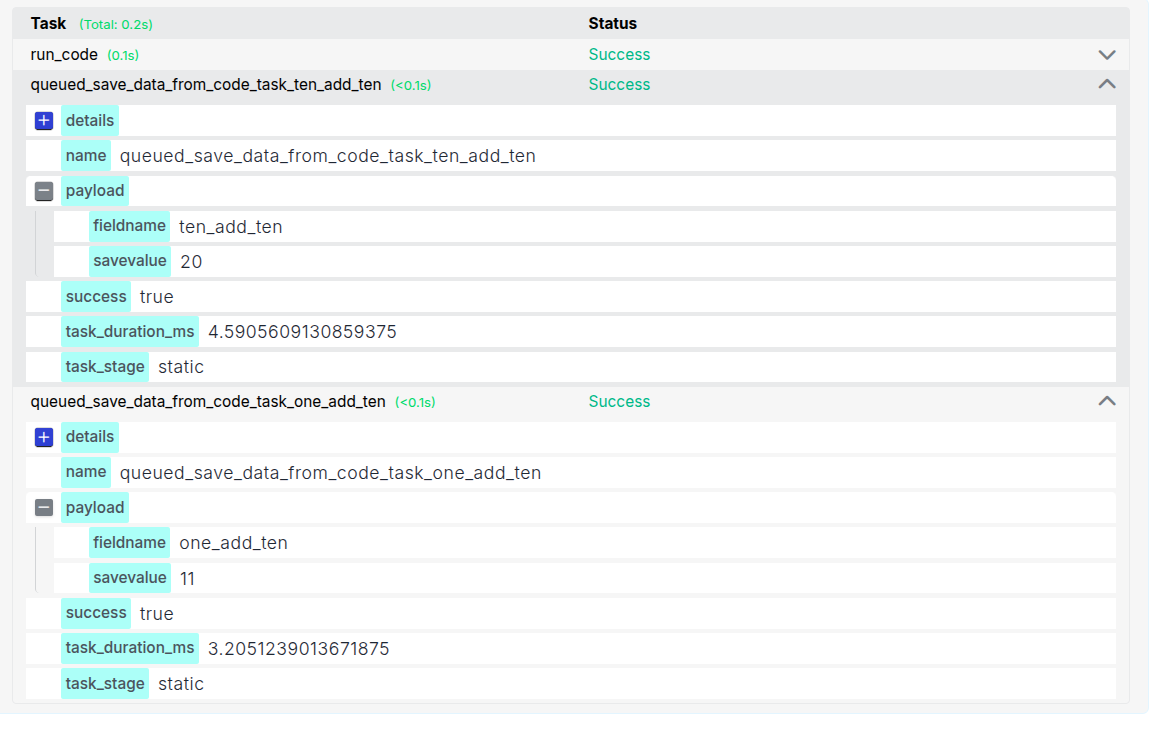Click the Status column header
Screen dimensions: 1160x742
(x=612, y=23)
